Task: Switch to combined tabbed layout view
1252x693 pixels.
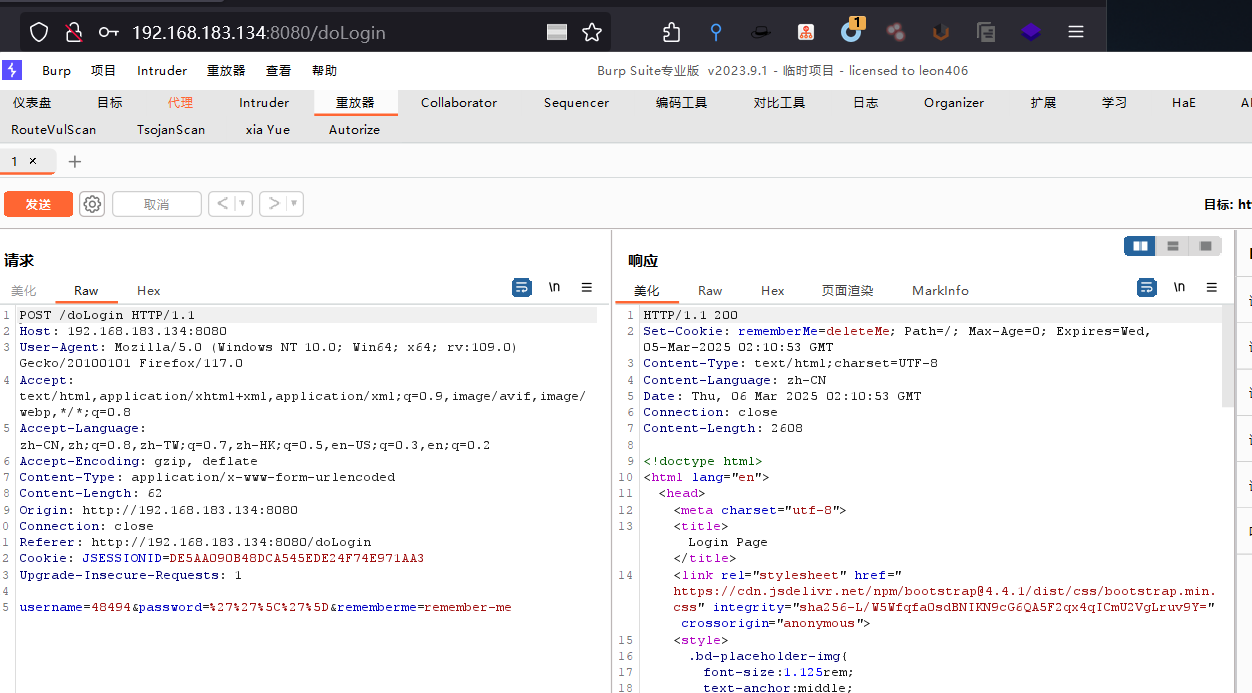Action: (x=1206, y=246)
